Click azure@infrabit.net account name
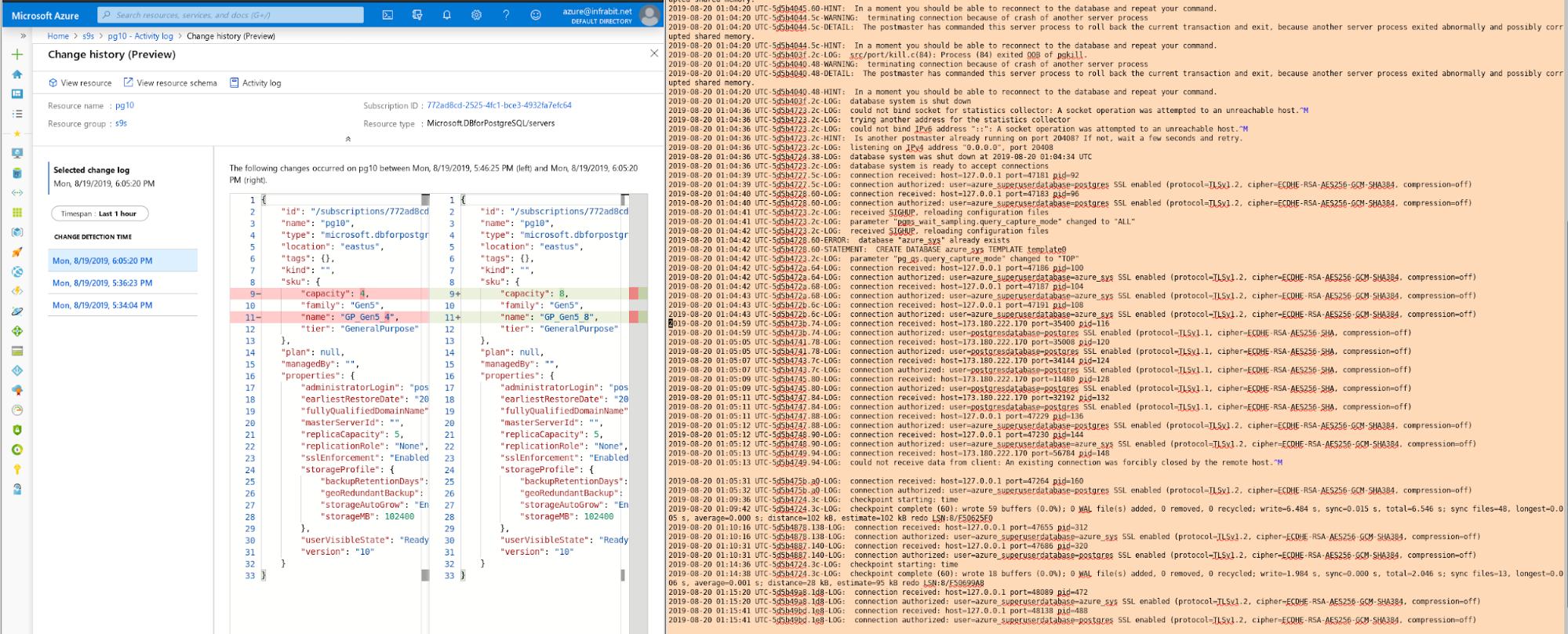Image resolution: width=1568 pixels, height=634 pixels. (x=597, y=11)
